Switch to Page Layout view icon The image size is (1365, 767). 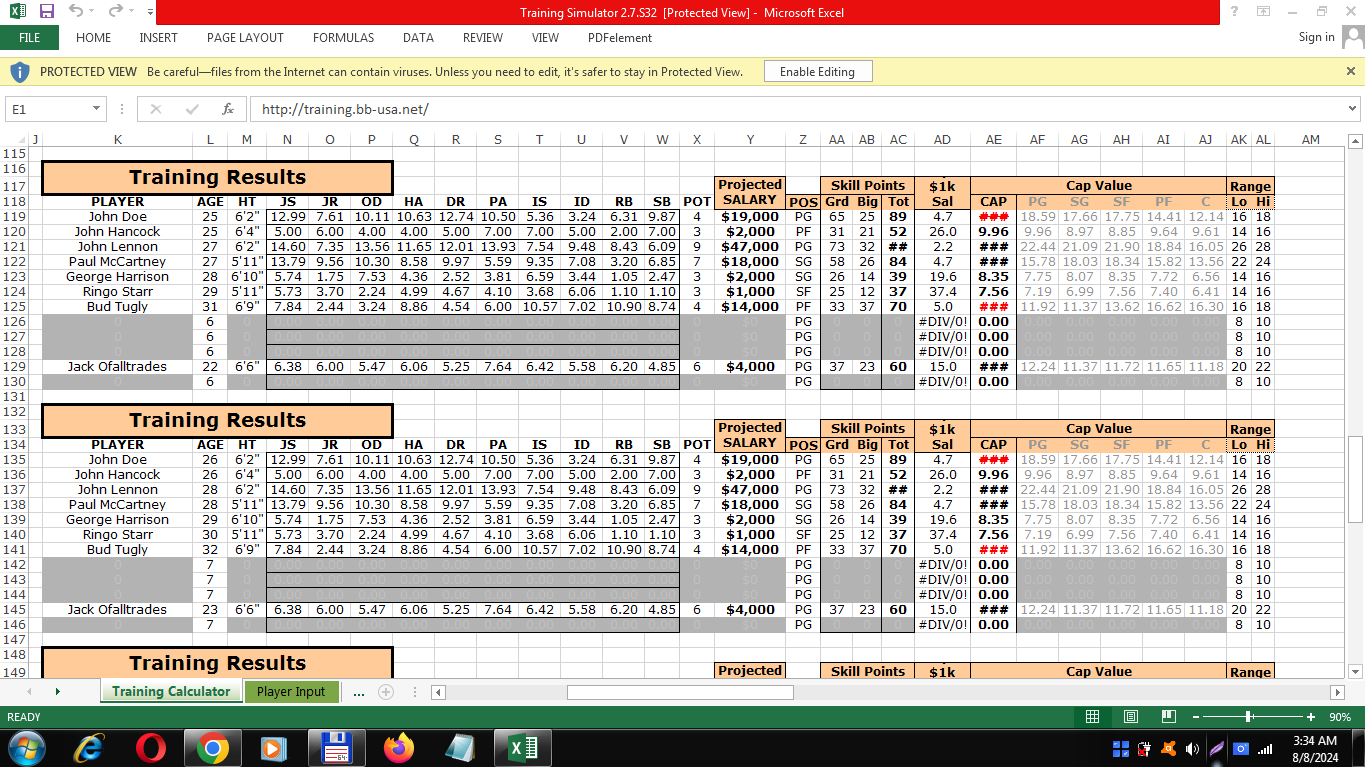tap(1130, 717)
